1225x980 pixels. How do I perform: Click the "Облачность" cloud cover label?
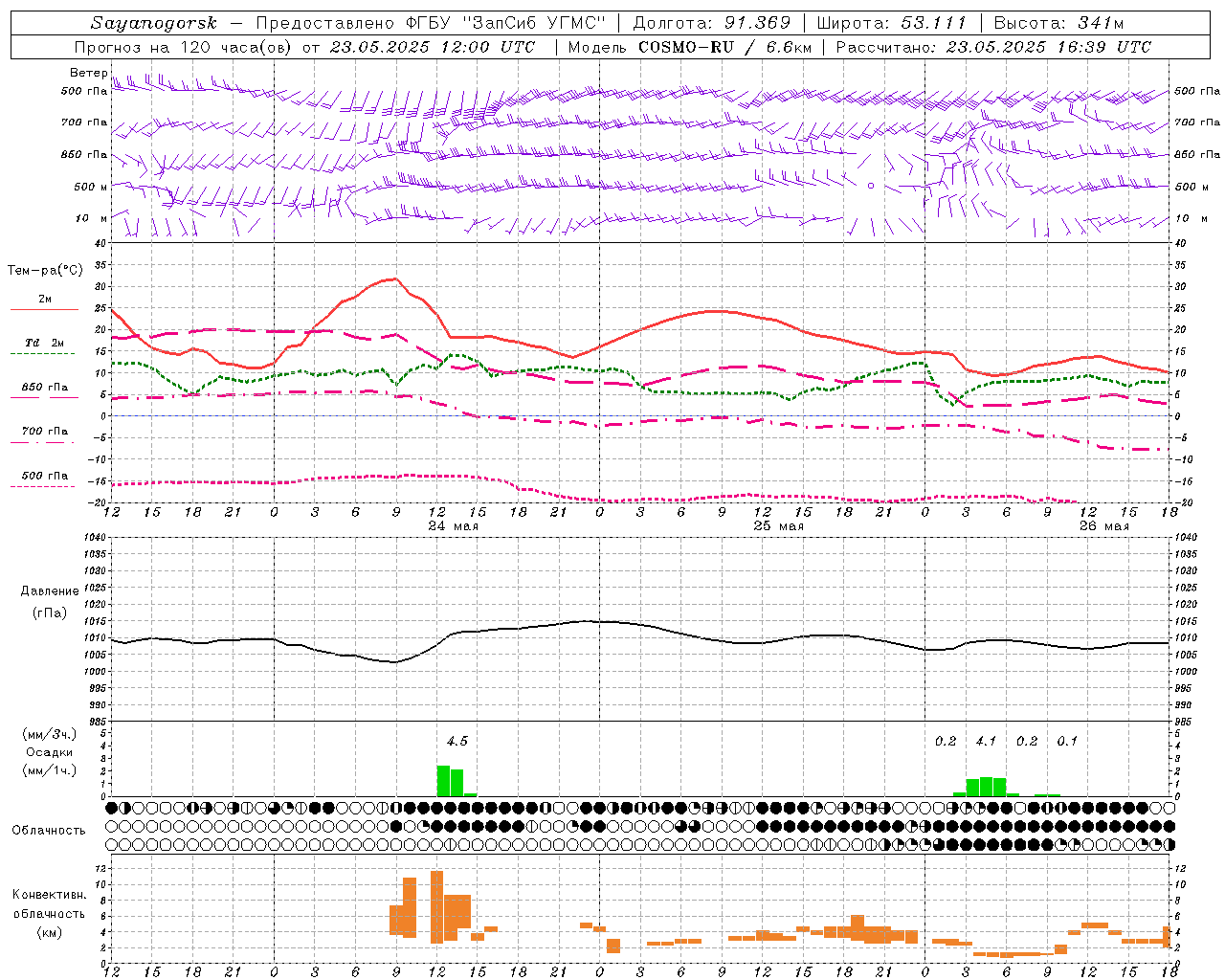49,831
